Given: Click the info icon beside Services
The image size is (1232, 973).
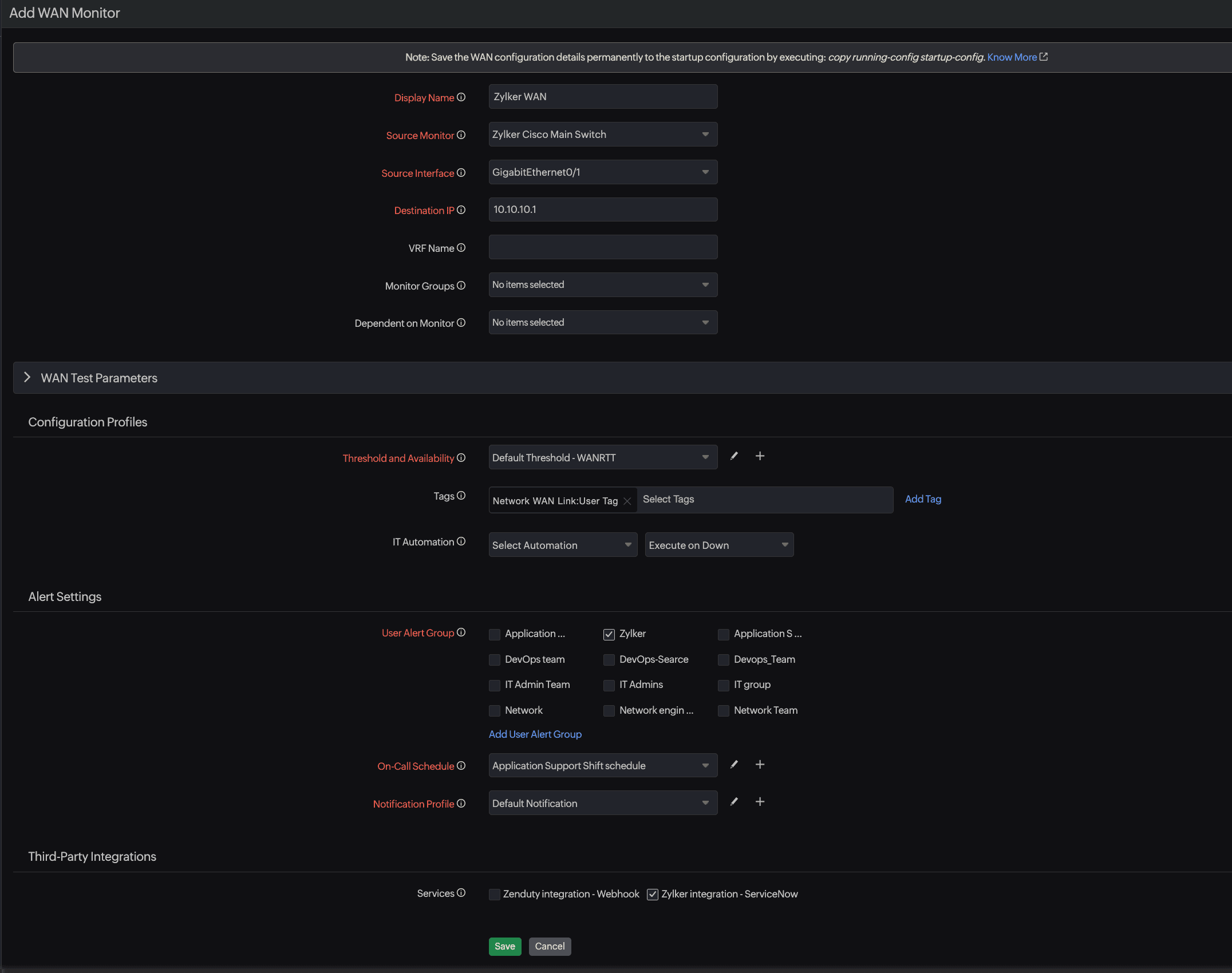Looking at the screenshot, I should [461, 893].
